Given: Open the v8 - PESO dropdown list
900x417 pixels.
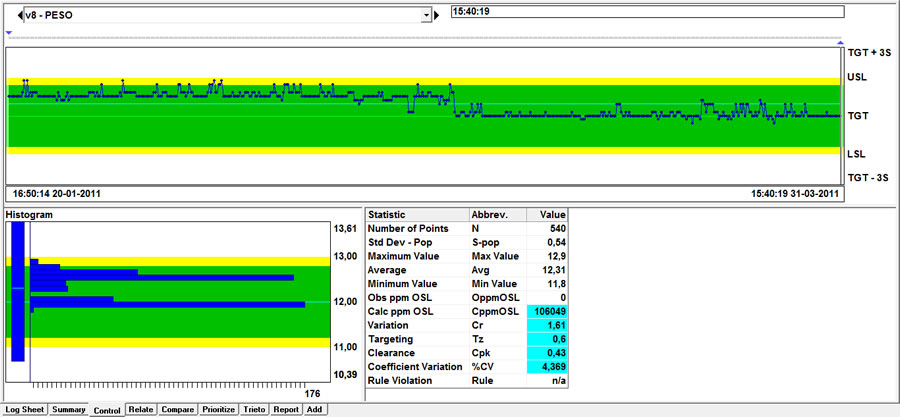Looking at the screenshot, I should point(426,16).
